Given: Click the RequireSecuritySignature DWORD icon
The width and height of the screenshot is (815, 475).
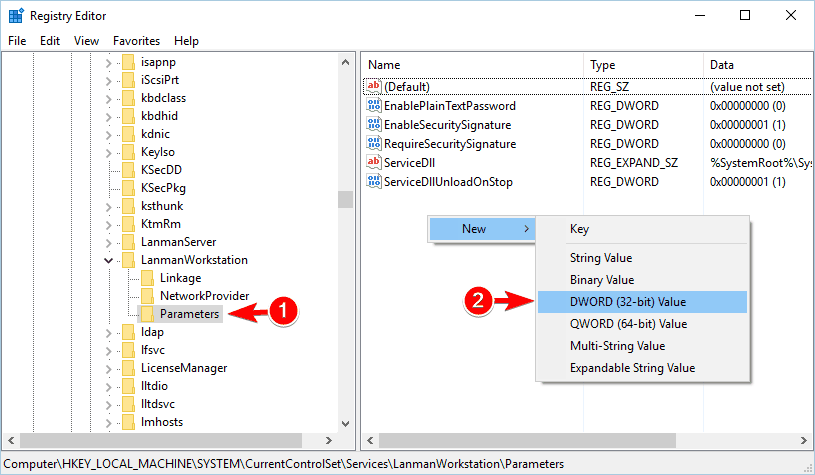Looking at the screenshot, I should (374, 143).
